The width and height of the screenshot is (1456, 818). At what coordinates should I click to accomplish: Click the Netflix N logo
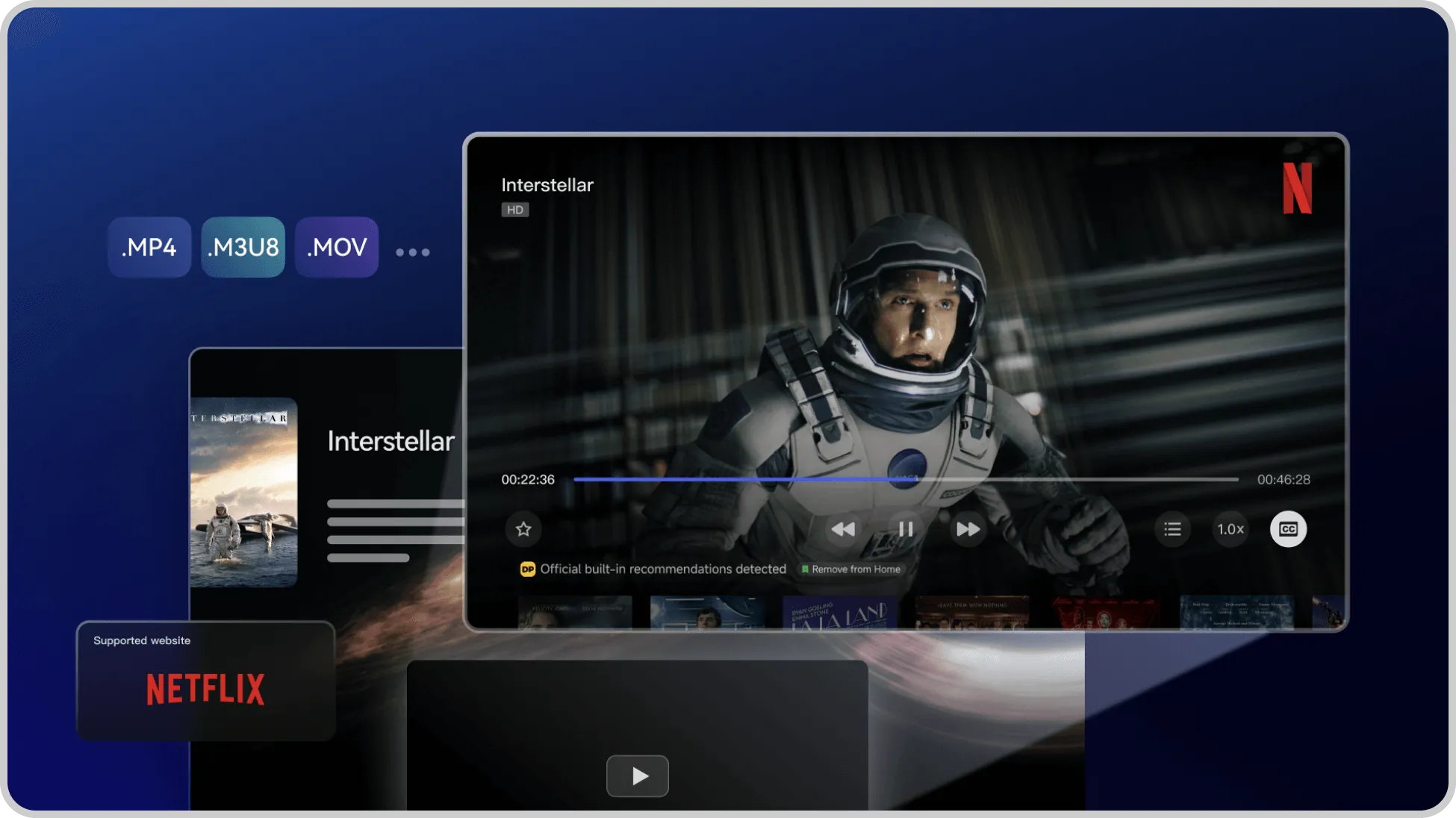[x=1297, y=188]
